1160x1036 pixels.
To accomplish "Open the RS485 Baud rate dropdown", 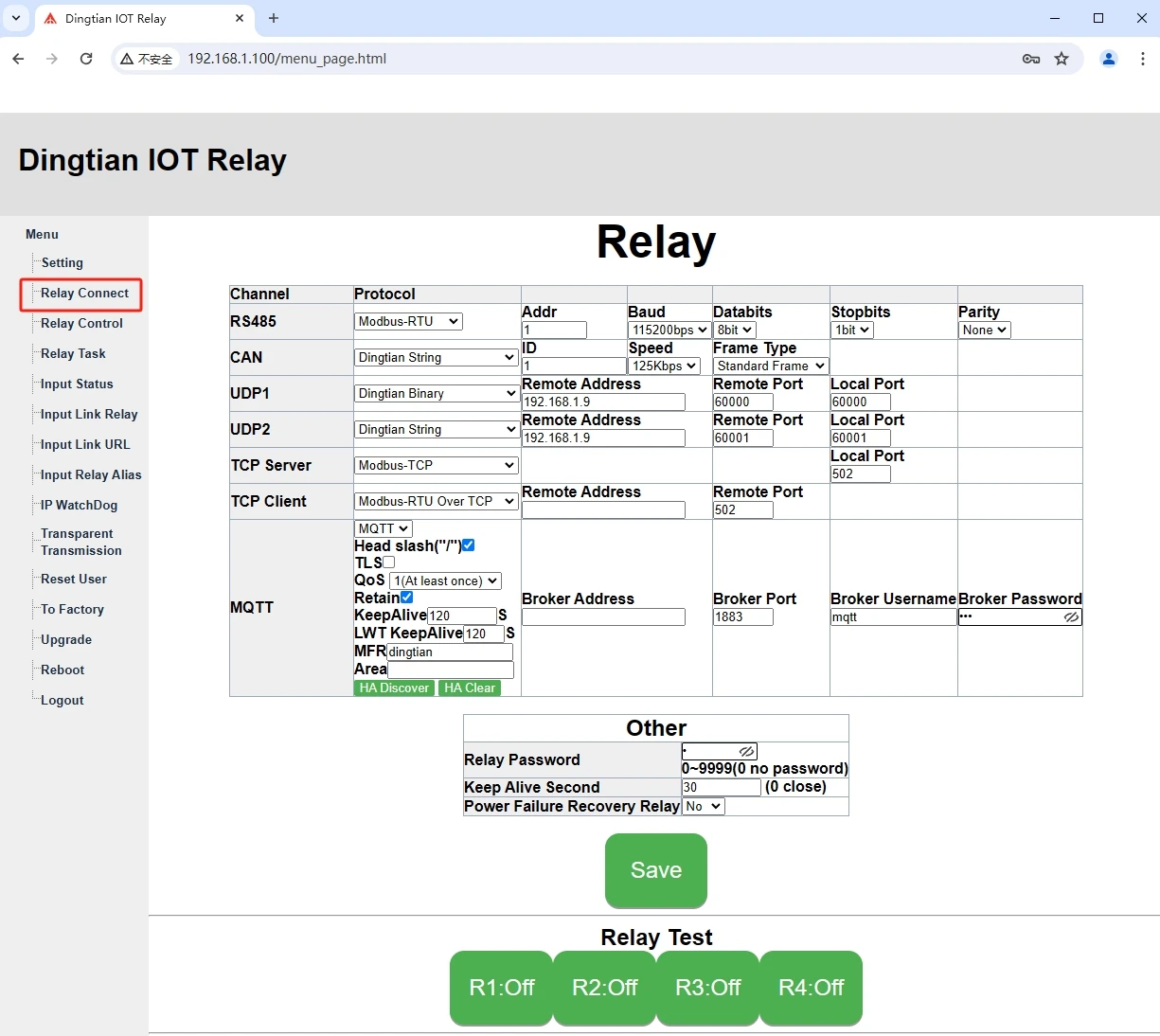I will point(669,330).
